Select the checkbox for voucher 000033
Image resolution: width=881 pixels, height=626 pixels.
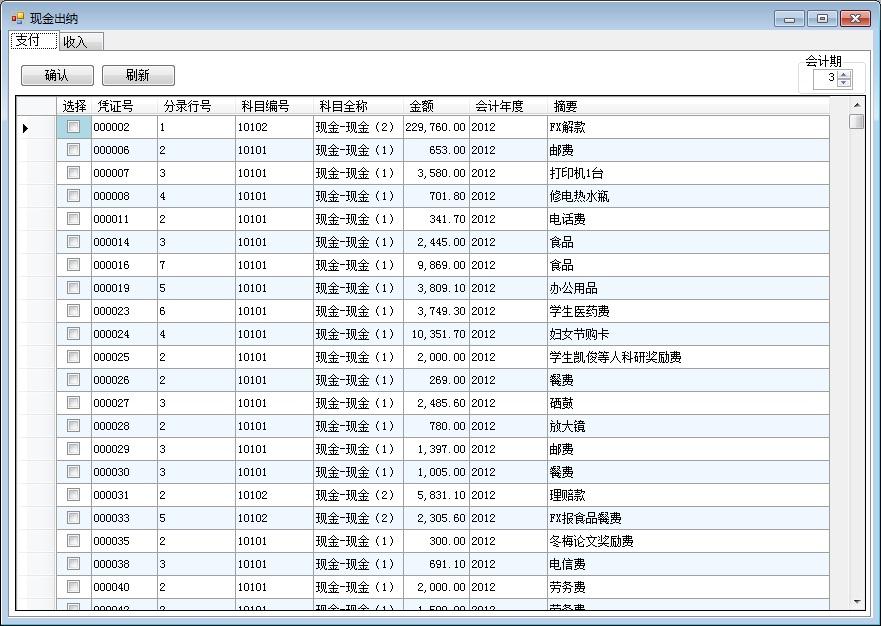point(74,518)
